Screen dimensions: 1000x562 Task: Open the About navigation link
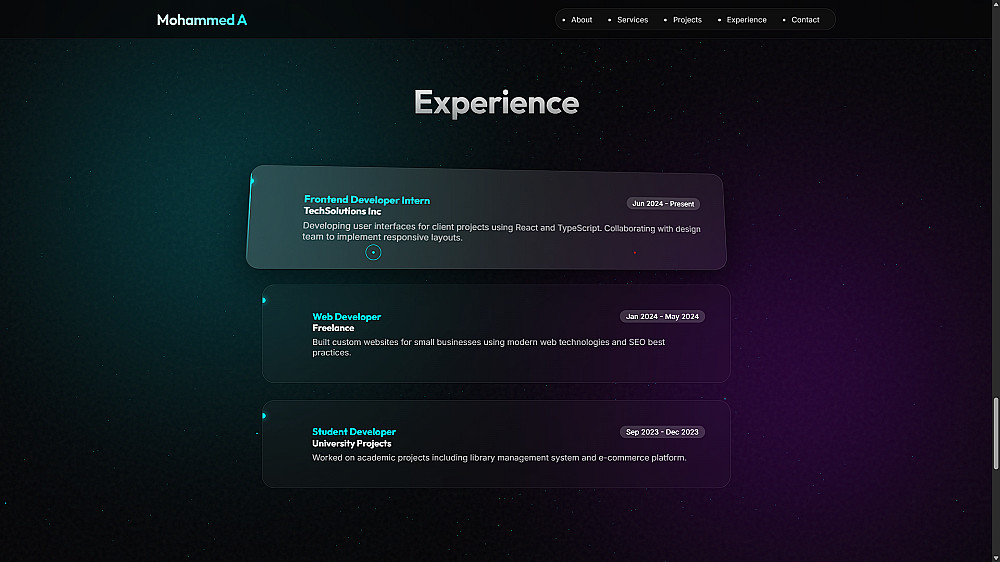coord(581,20)
